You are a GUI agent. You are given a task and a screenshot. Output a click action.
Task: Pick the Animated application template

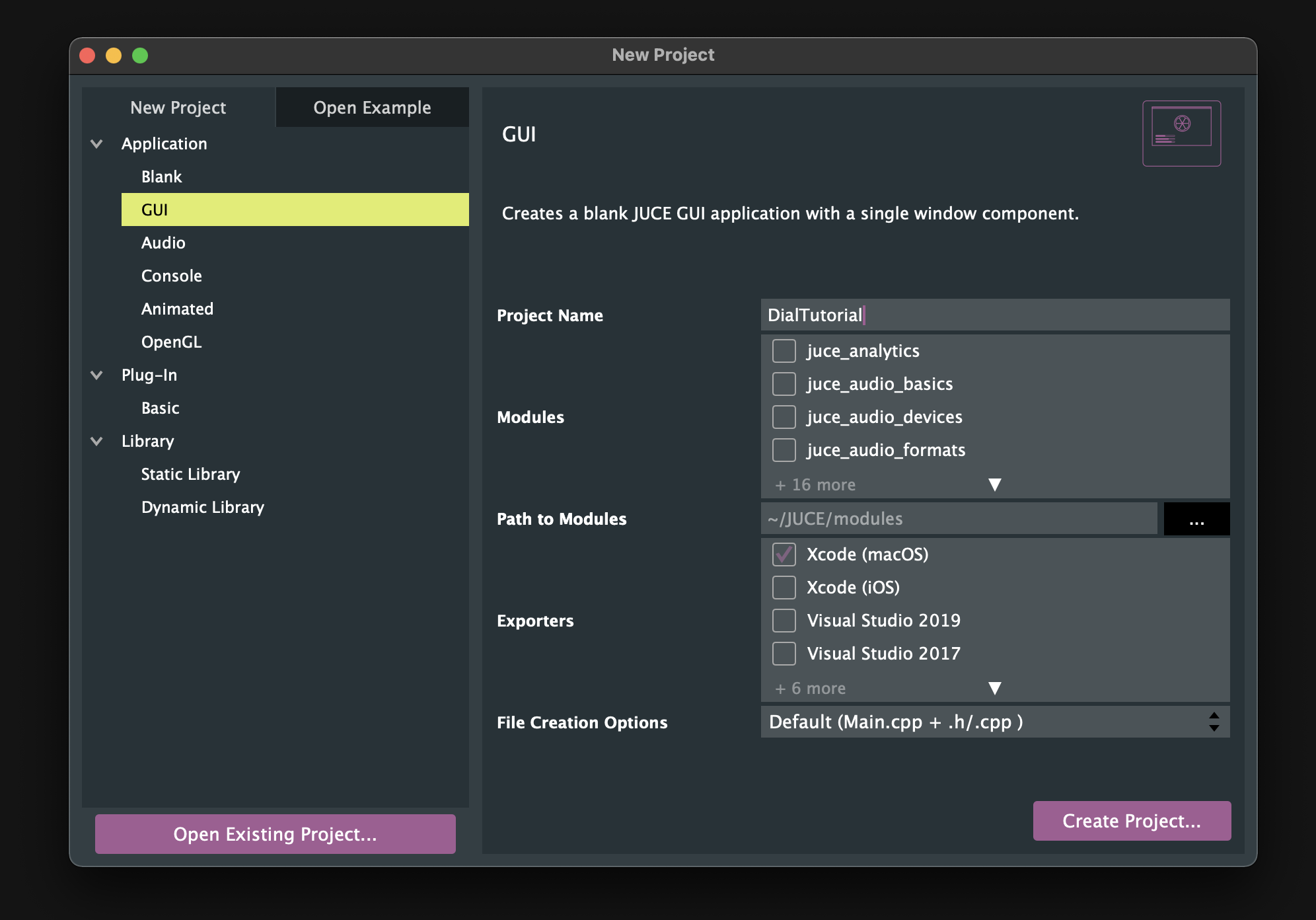[295, 309]
